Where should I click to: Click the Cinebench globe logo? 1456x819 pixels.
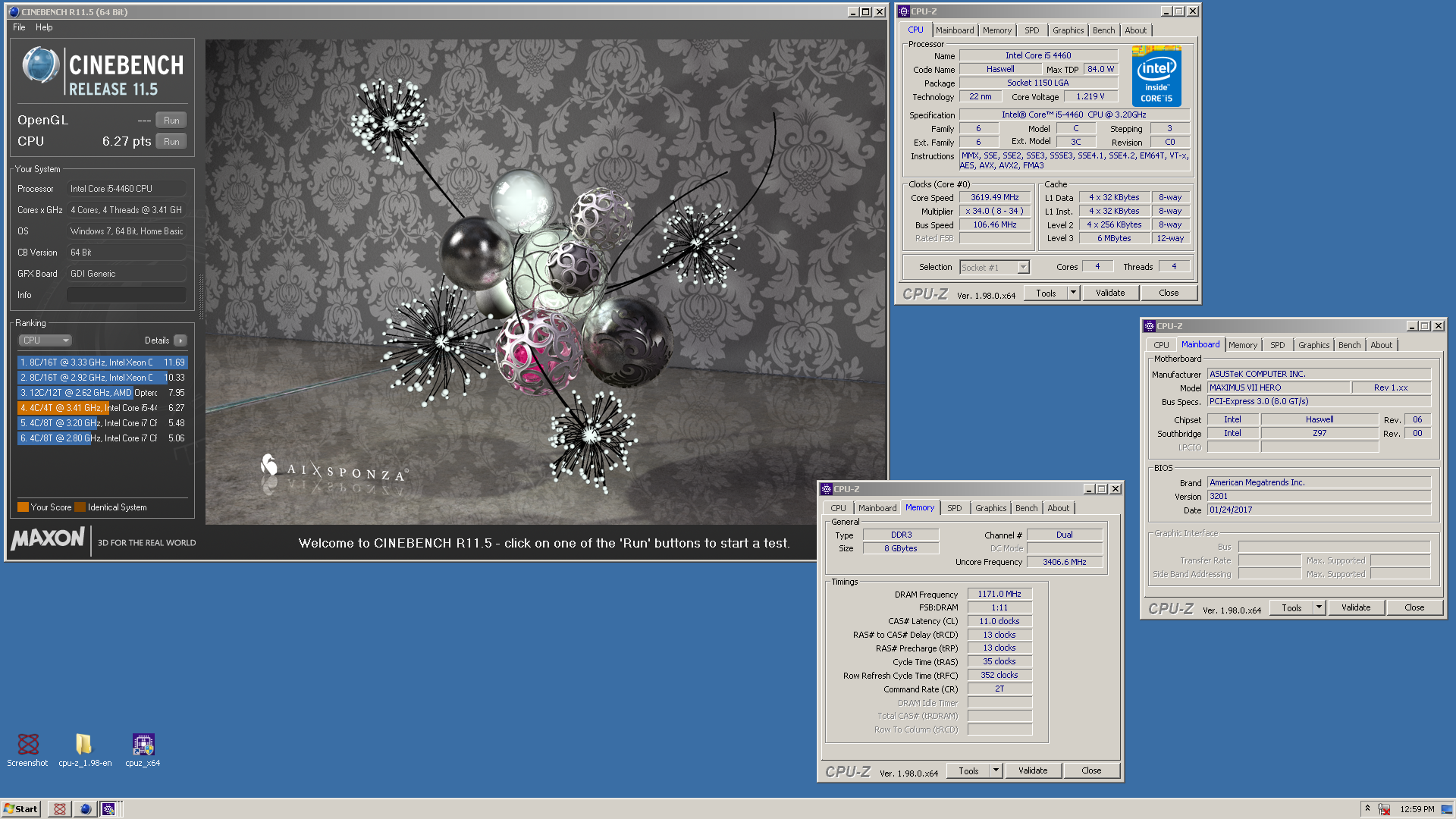point(40,66)
